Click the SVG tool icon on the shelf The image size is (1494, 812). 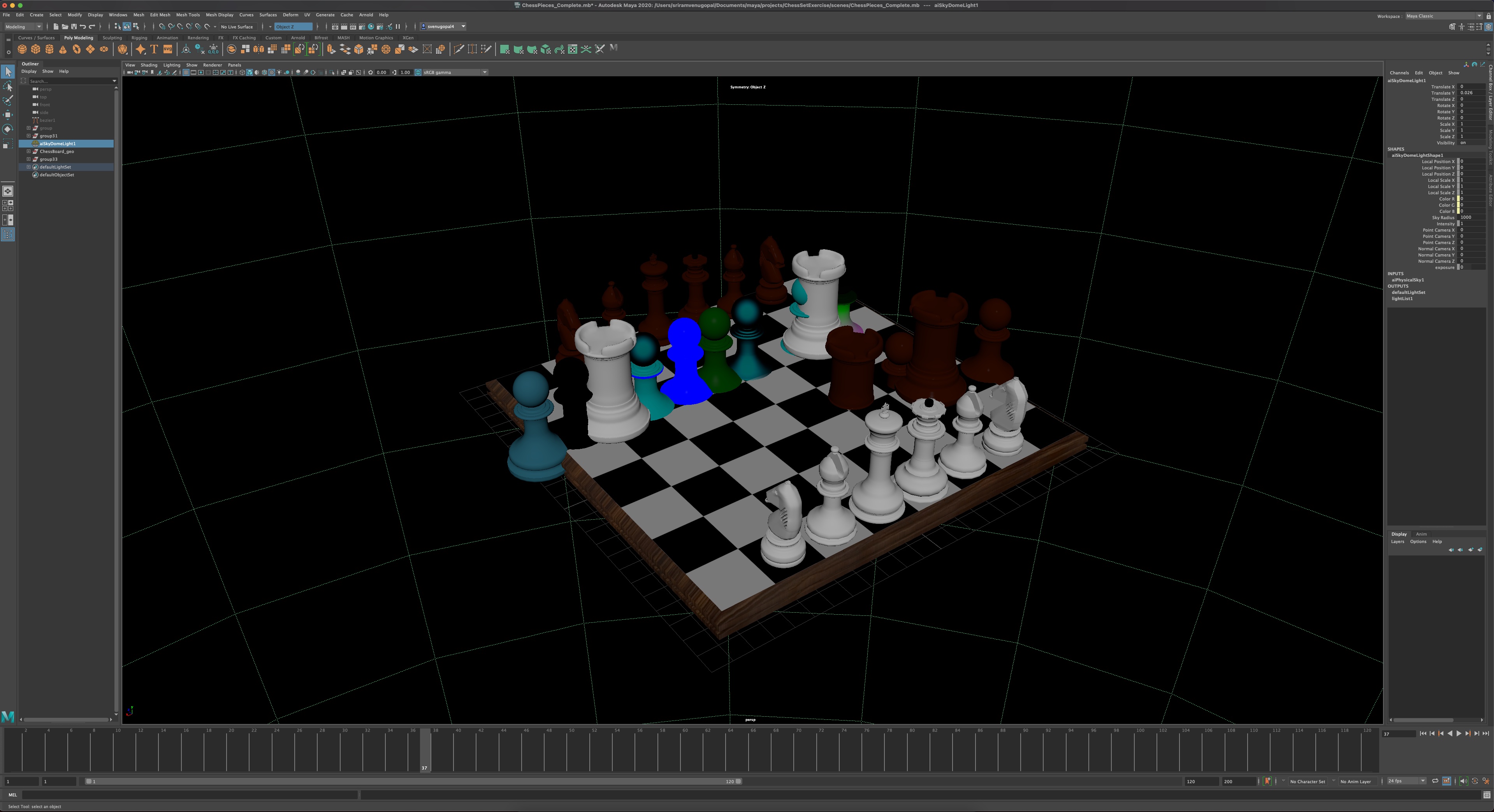pos(168,49)
